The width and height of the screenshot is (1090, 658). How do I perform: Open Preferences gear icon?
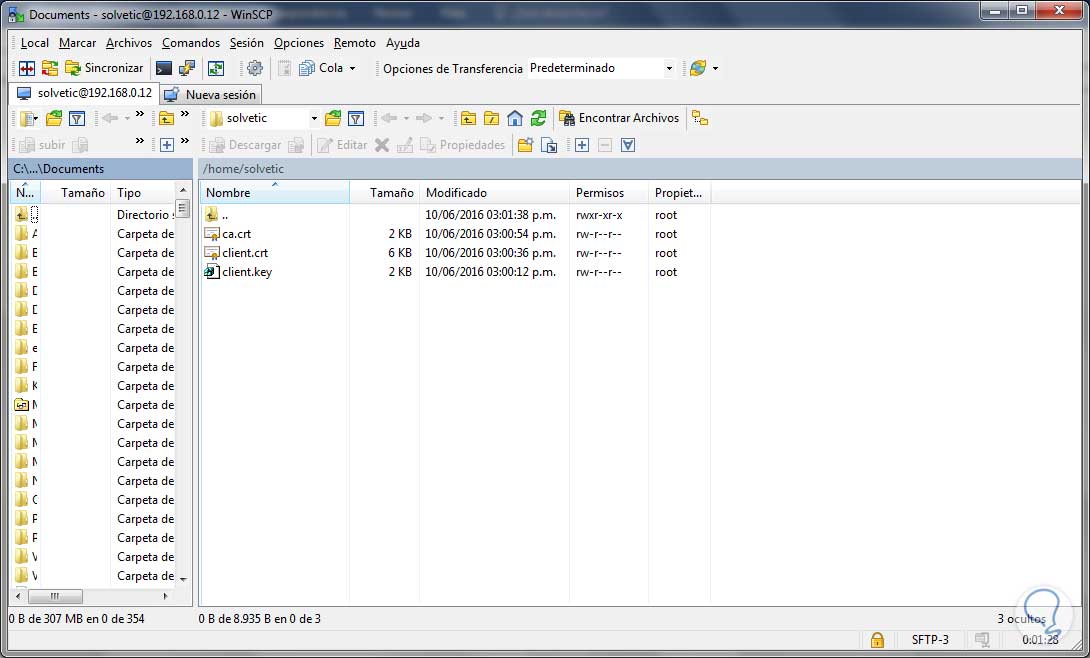tap(255, 68)
